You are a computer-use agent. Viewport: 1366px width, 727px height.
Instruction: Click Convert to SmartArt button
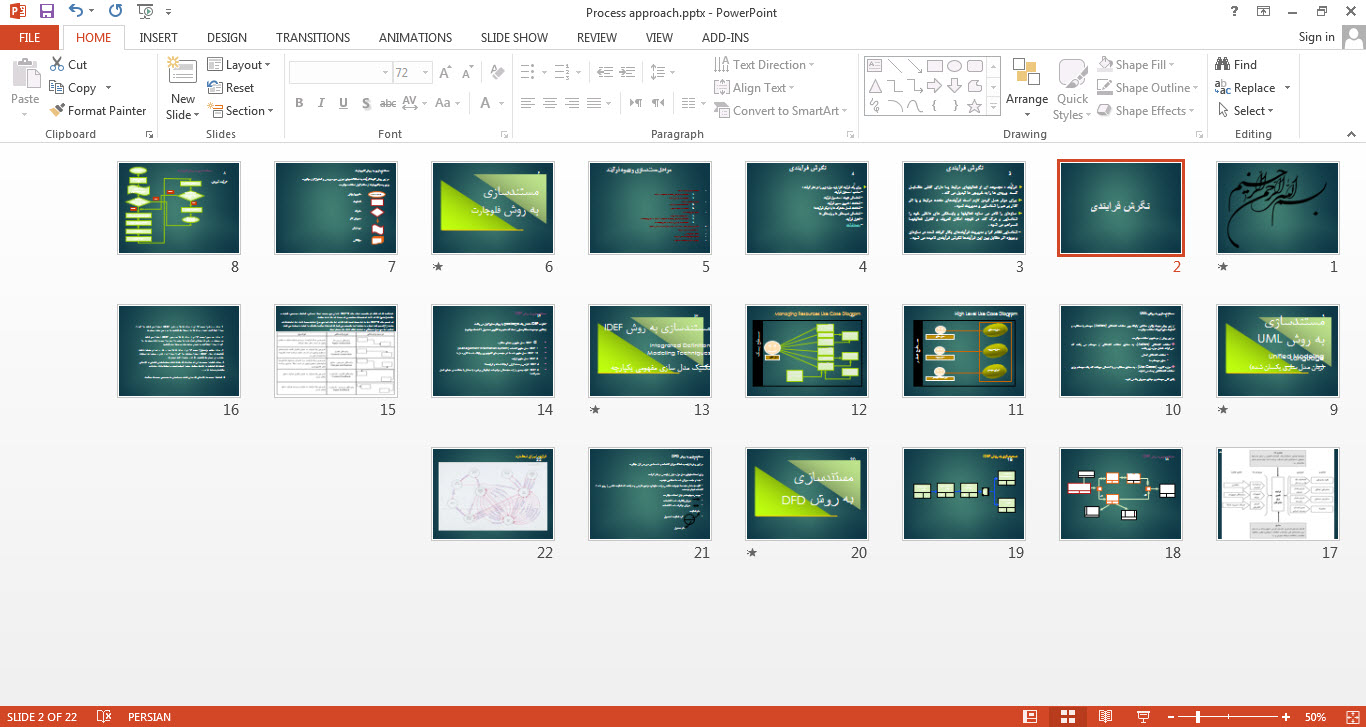(781, 111)
